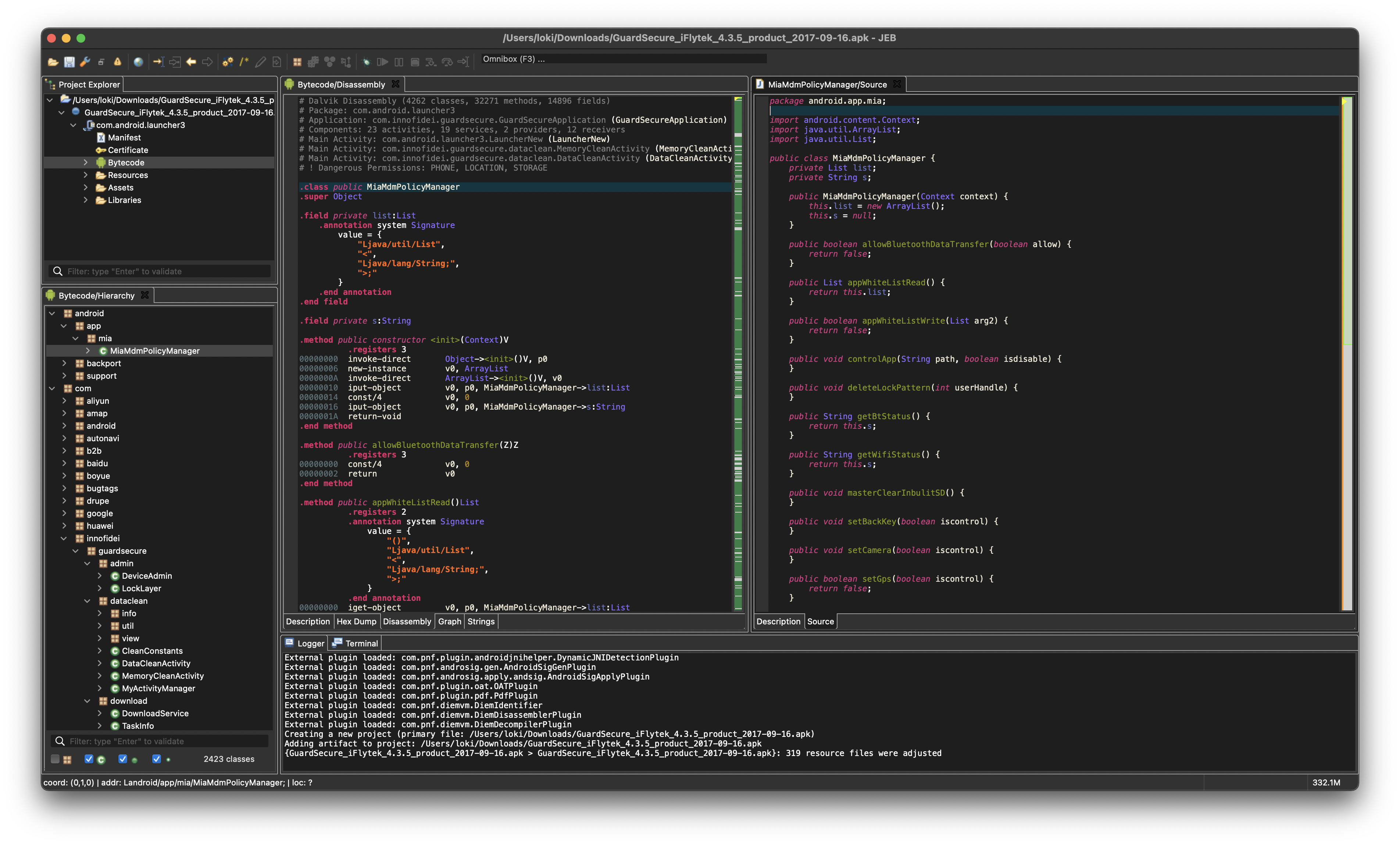The image size is (1400, 845).
Task: Expand the Resources folder in Project Explorer
Action: 86,175
